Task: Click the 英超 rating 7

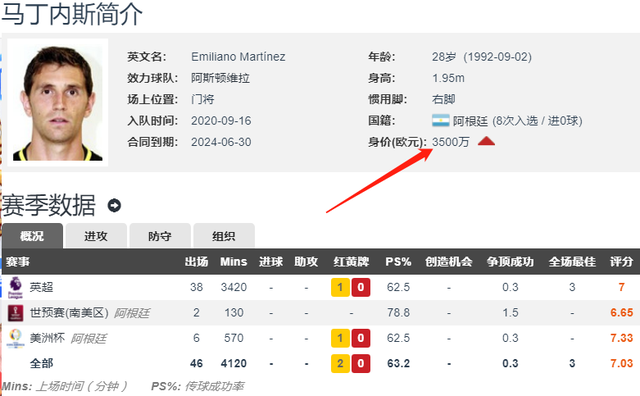Action: point(622,287)
